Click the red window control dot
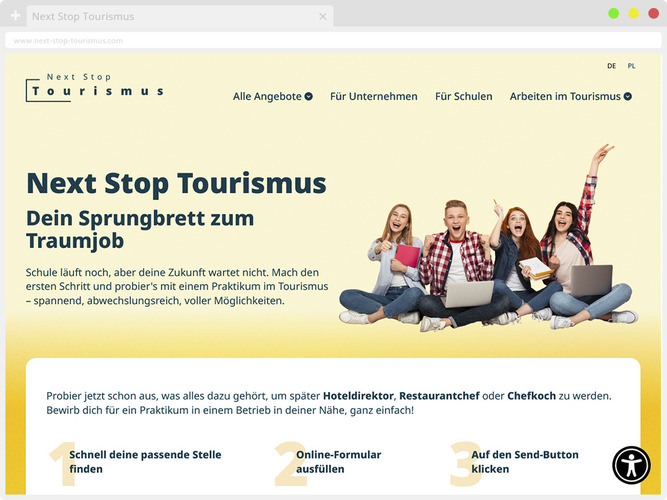 tap(652, 14)
